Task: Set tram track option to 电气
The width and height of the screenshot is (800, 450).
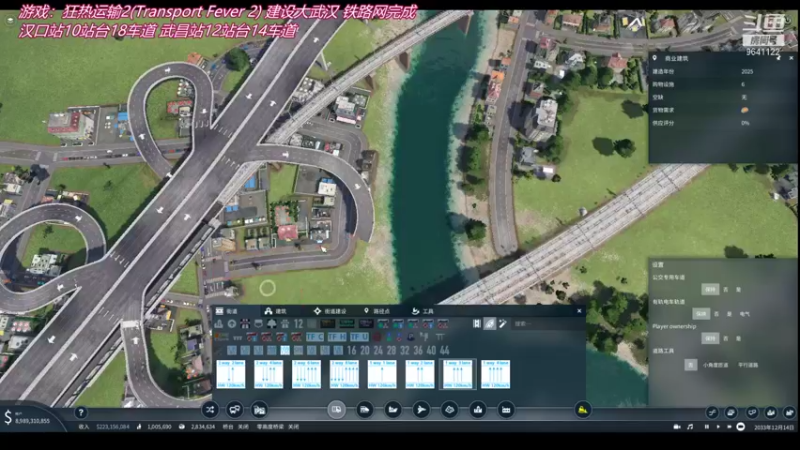Action: tap(745, 314)
